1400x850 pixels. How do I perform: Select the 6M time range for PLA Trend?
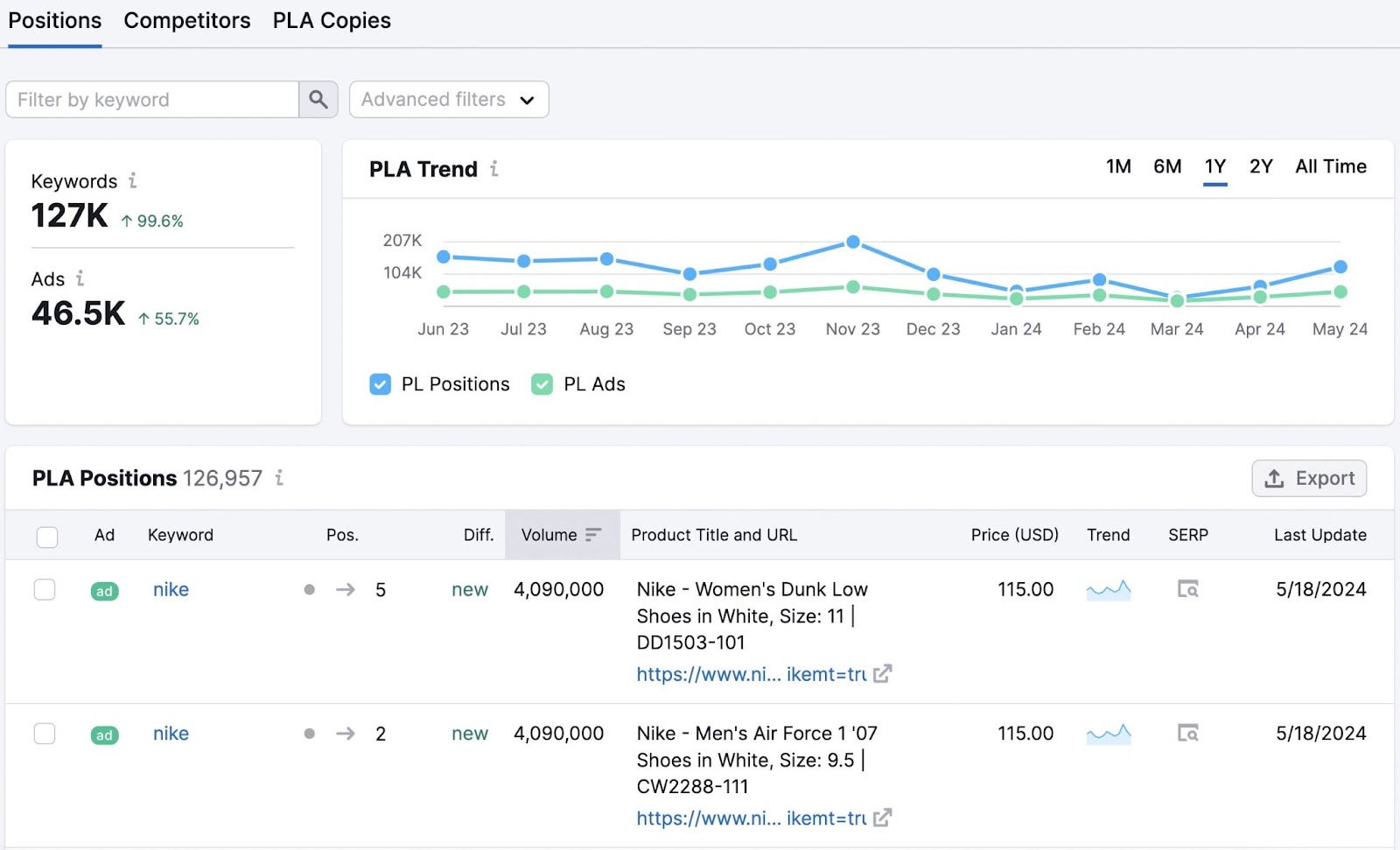1166,166
